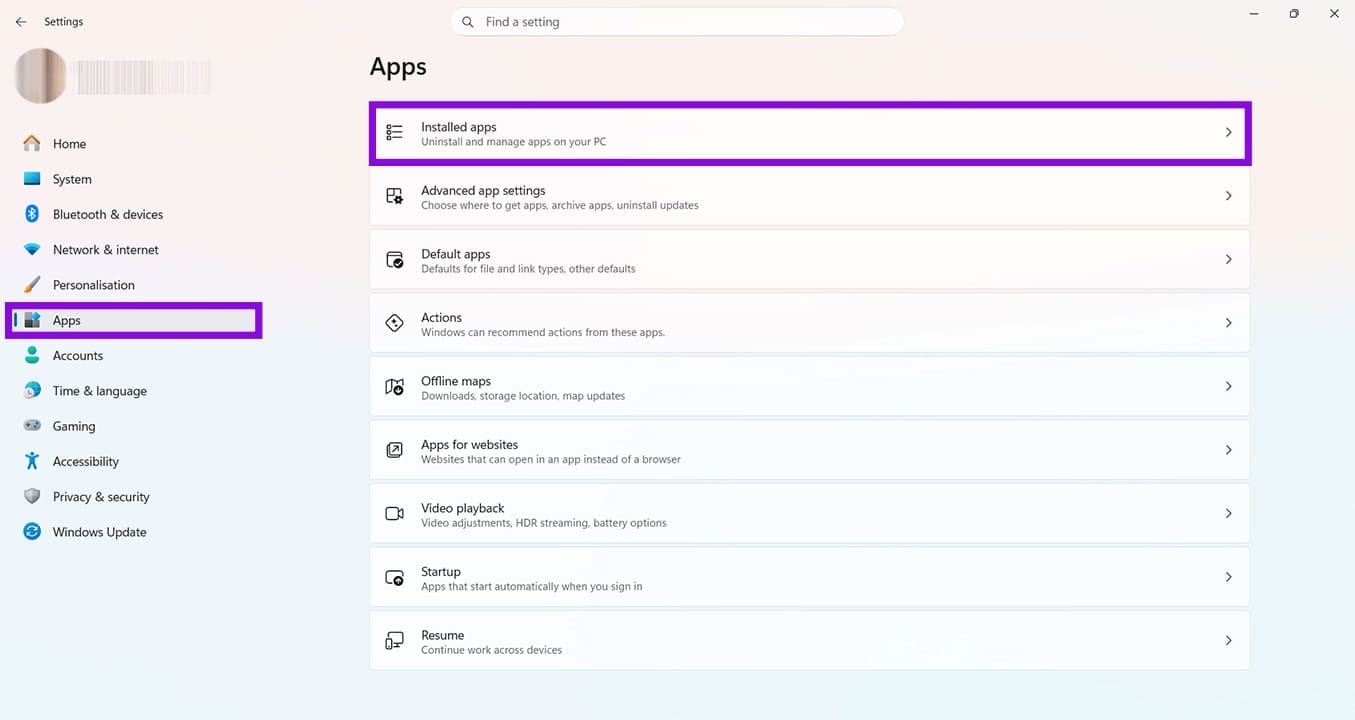Click the Time & language globe icon

click(32, 390)
